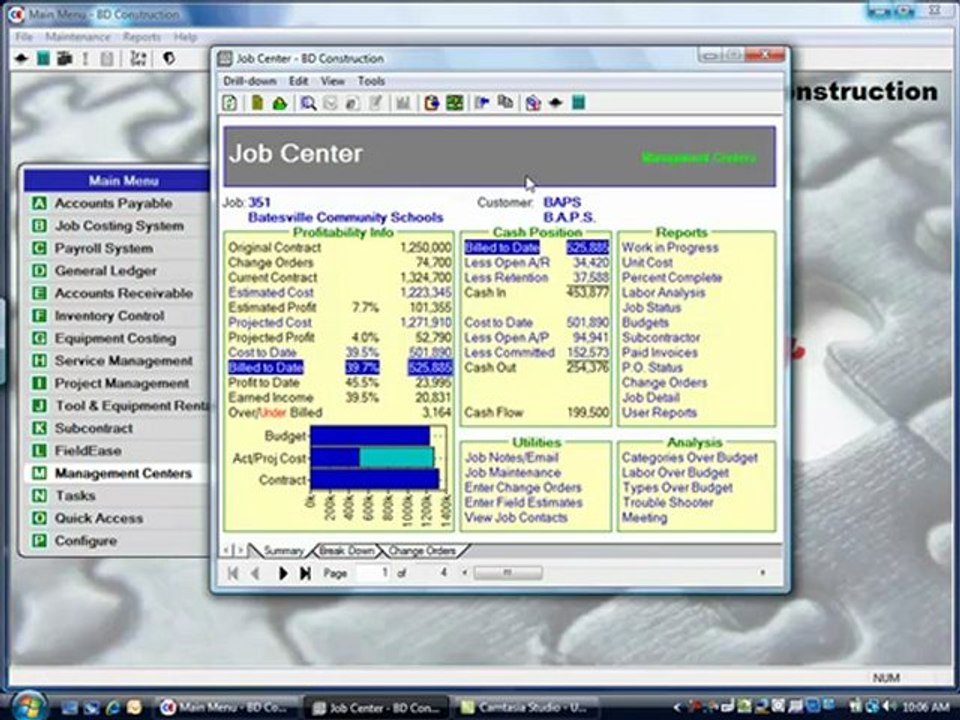Screen dimensions: 960x720
Task: Open the Windows Start orb
Action: click(x=28, y=705)
